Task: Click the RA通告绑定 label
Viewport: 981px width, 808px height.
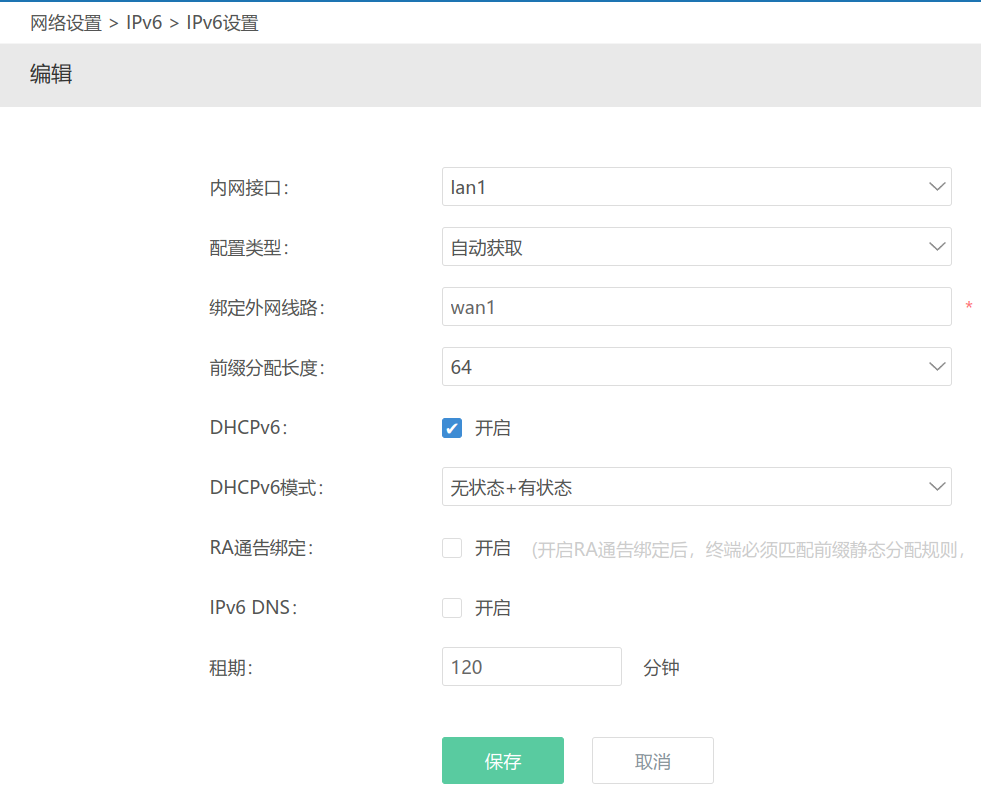Action: coord(262,548)
